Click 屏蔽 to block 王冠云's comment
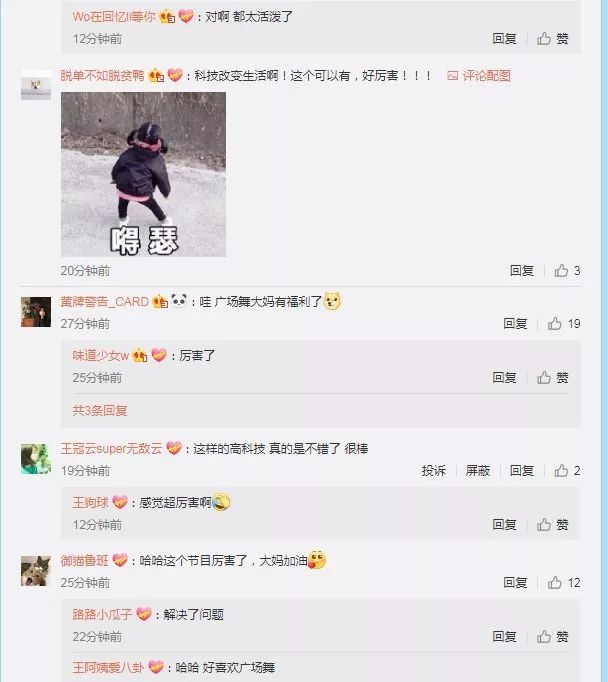The image size is (608, 682). coord(478,470)
